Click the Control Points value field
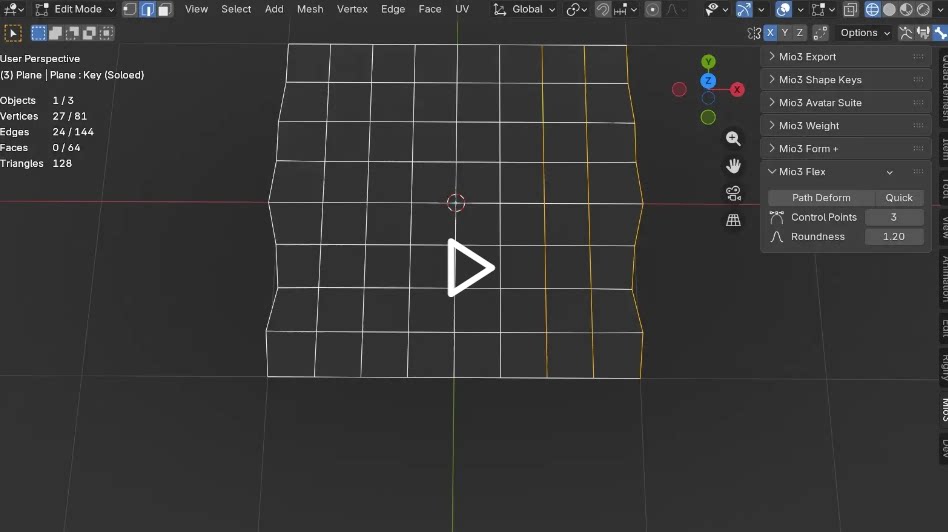Screen dimensions: 948x532 coord(894,217)
